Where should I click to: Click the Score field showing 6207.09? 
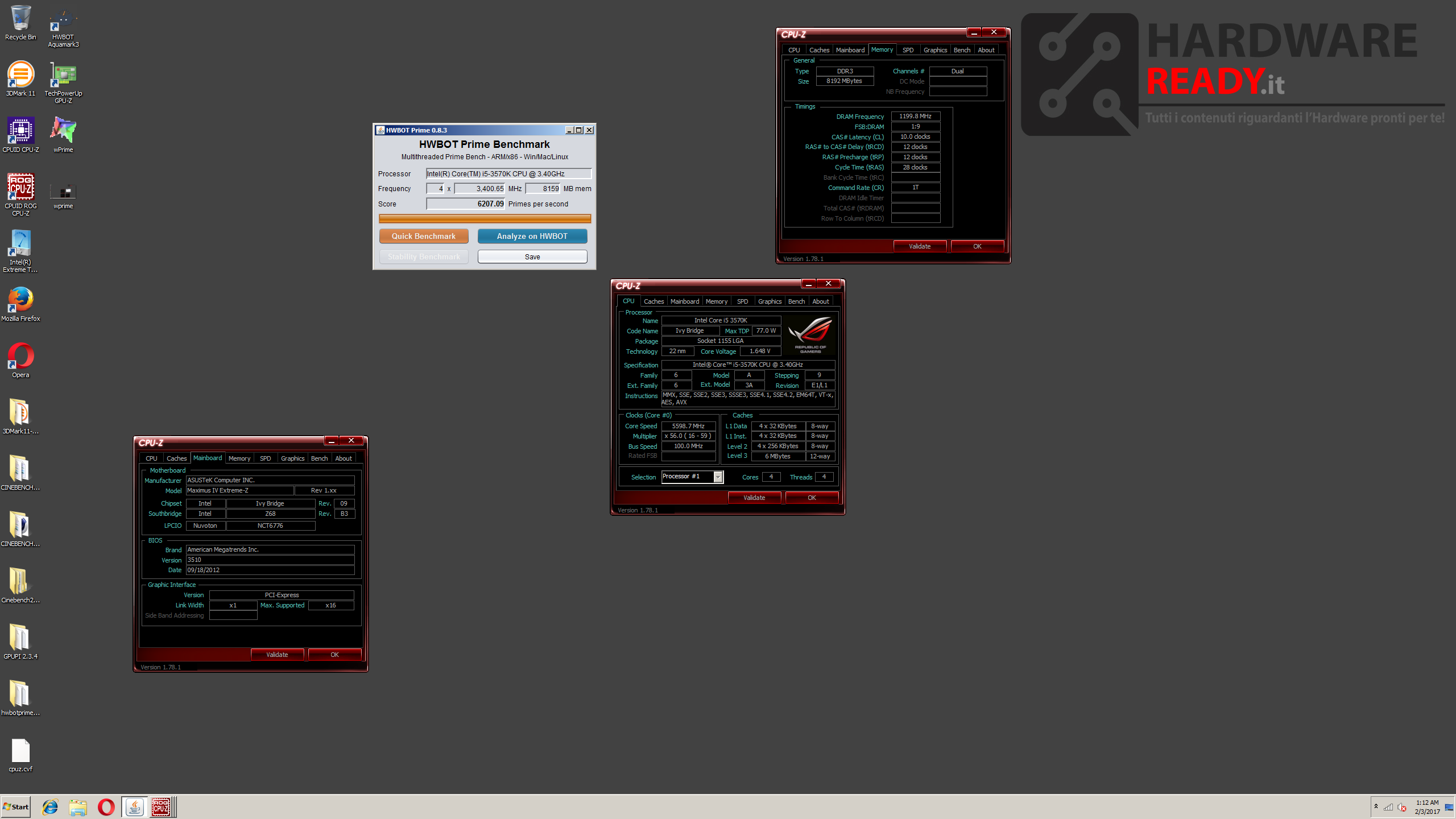tap(466, 204)
